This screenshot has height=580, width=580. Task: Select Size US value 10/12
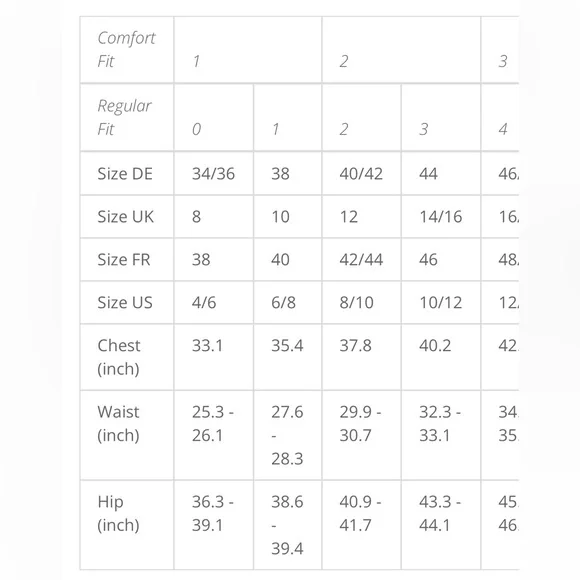point(441,302)
